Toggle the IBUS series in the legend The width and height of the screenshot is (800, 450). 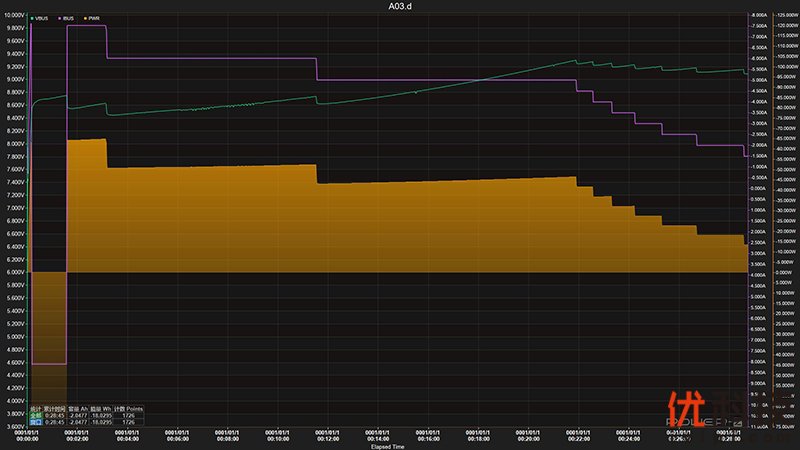click(68, 18)
